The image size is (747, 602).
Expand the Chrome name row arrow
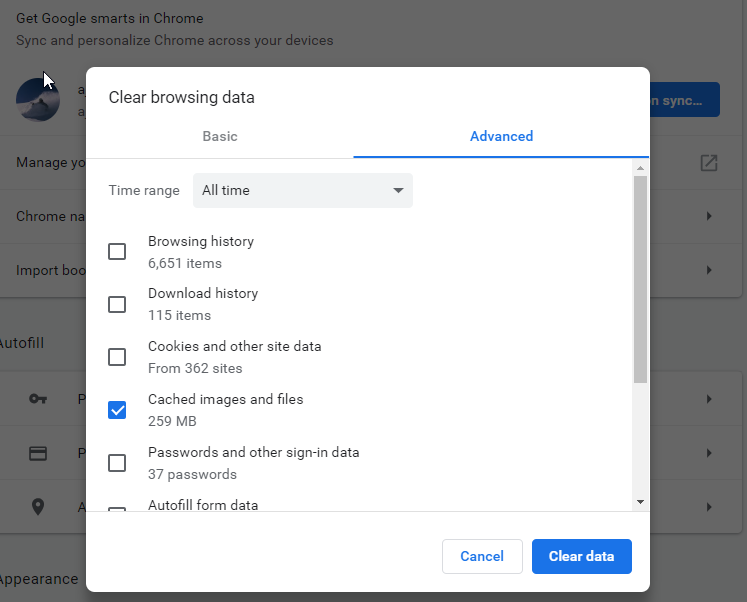click(709, 216)
